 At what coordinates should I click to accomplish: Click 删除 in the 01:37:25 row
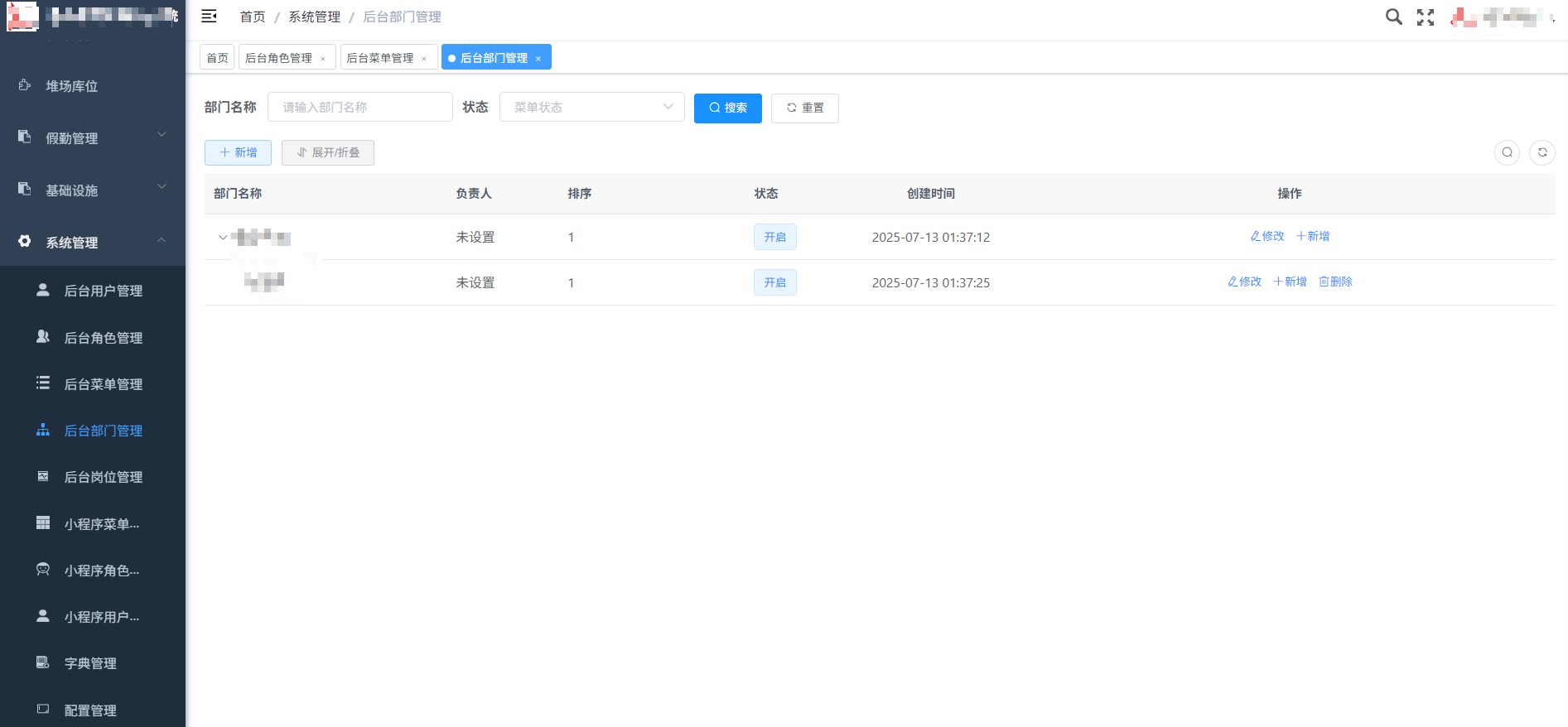(x=1336, y=282)
